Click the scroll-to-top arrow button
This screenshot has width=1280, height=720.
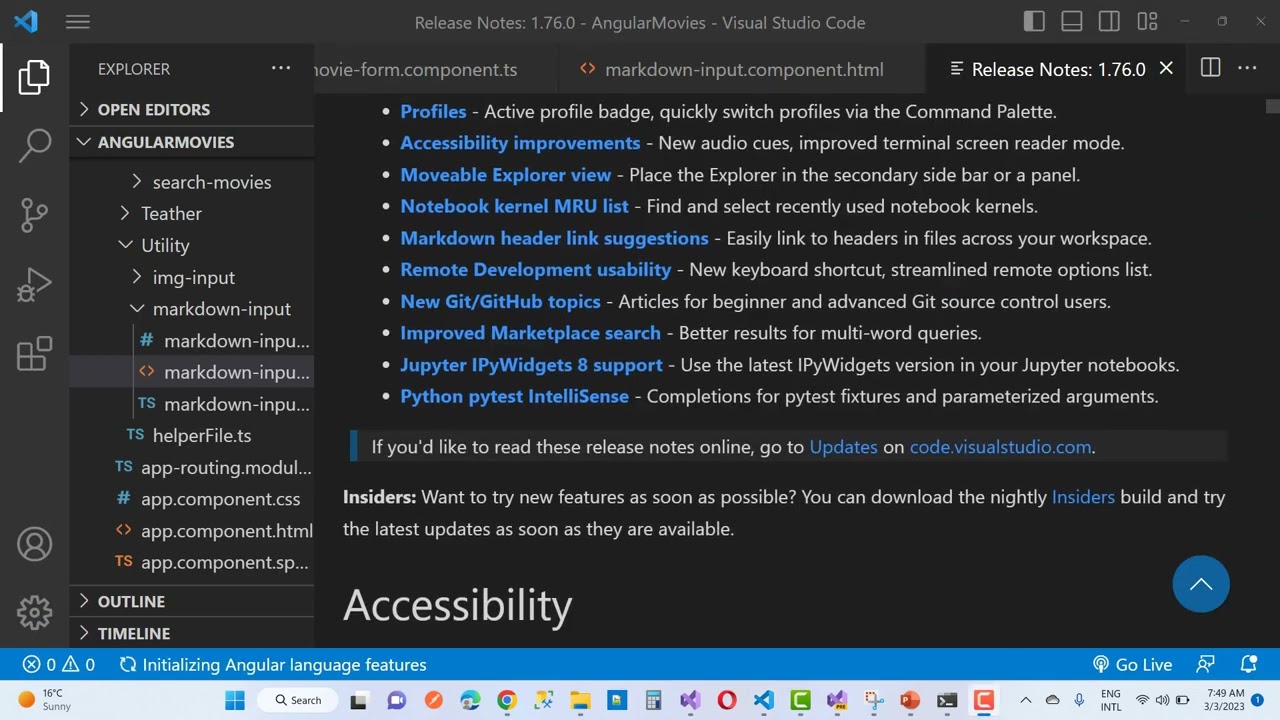tap(1200, 584)
